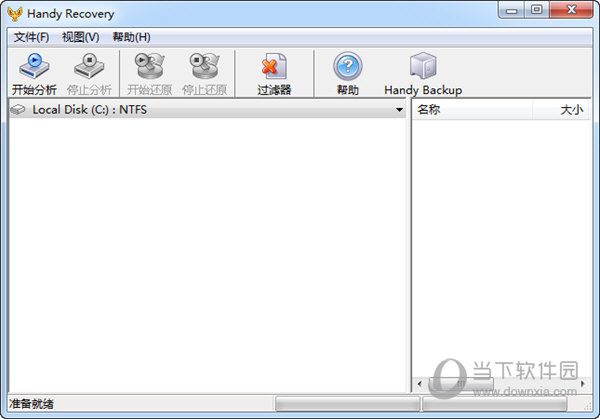Sort files by the 名称 column header

472,110
